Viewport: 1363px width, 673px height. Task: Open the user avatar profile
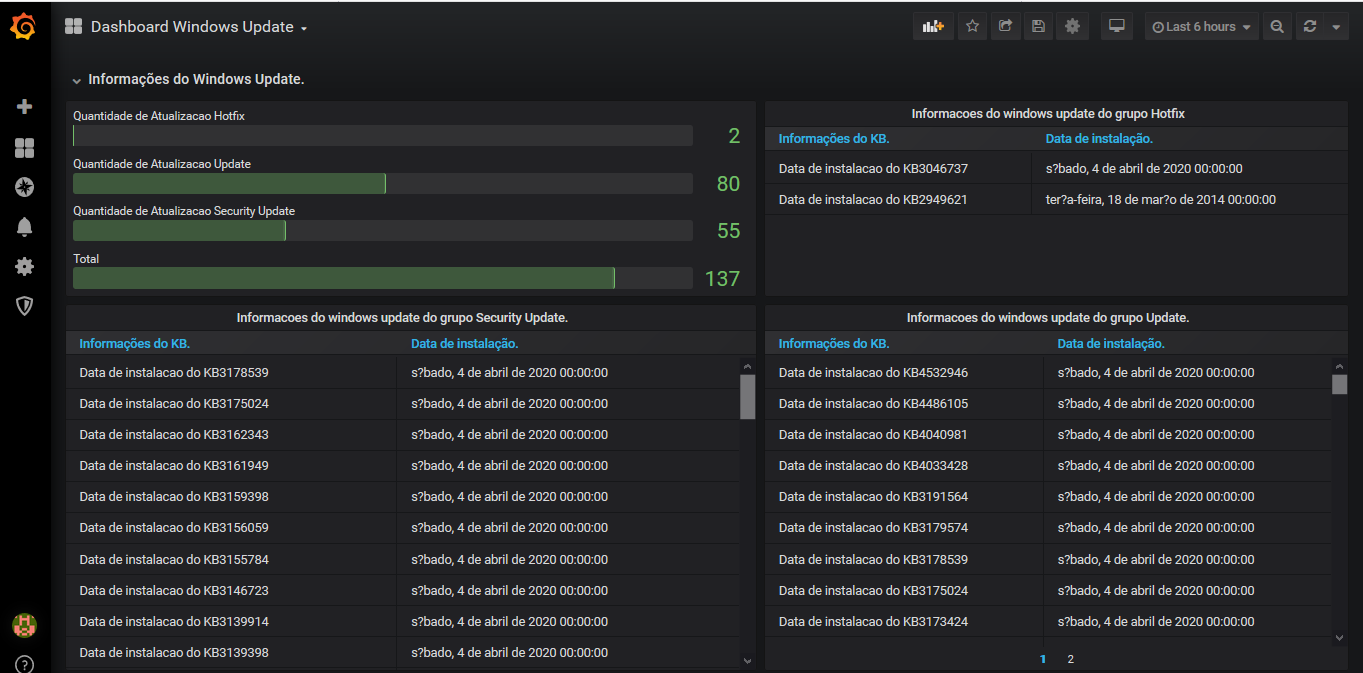[x=24, y=626]
